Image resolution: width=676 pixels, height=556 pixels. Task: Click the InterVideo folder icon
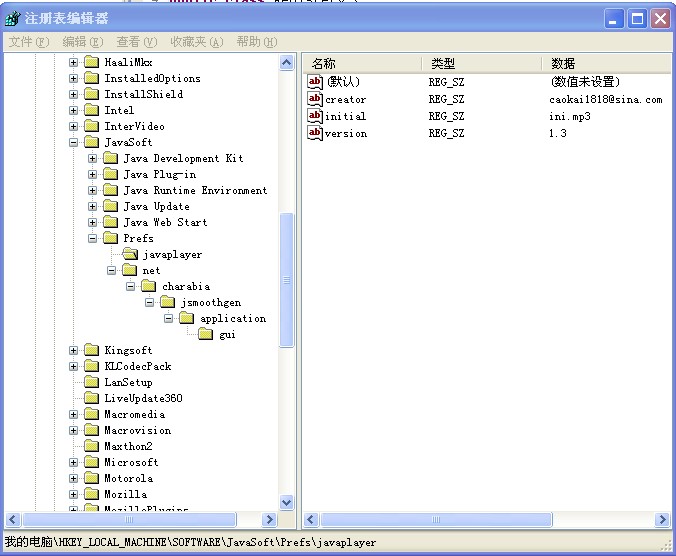coord(91,126)
